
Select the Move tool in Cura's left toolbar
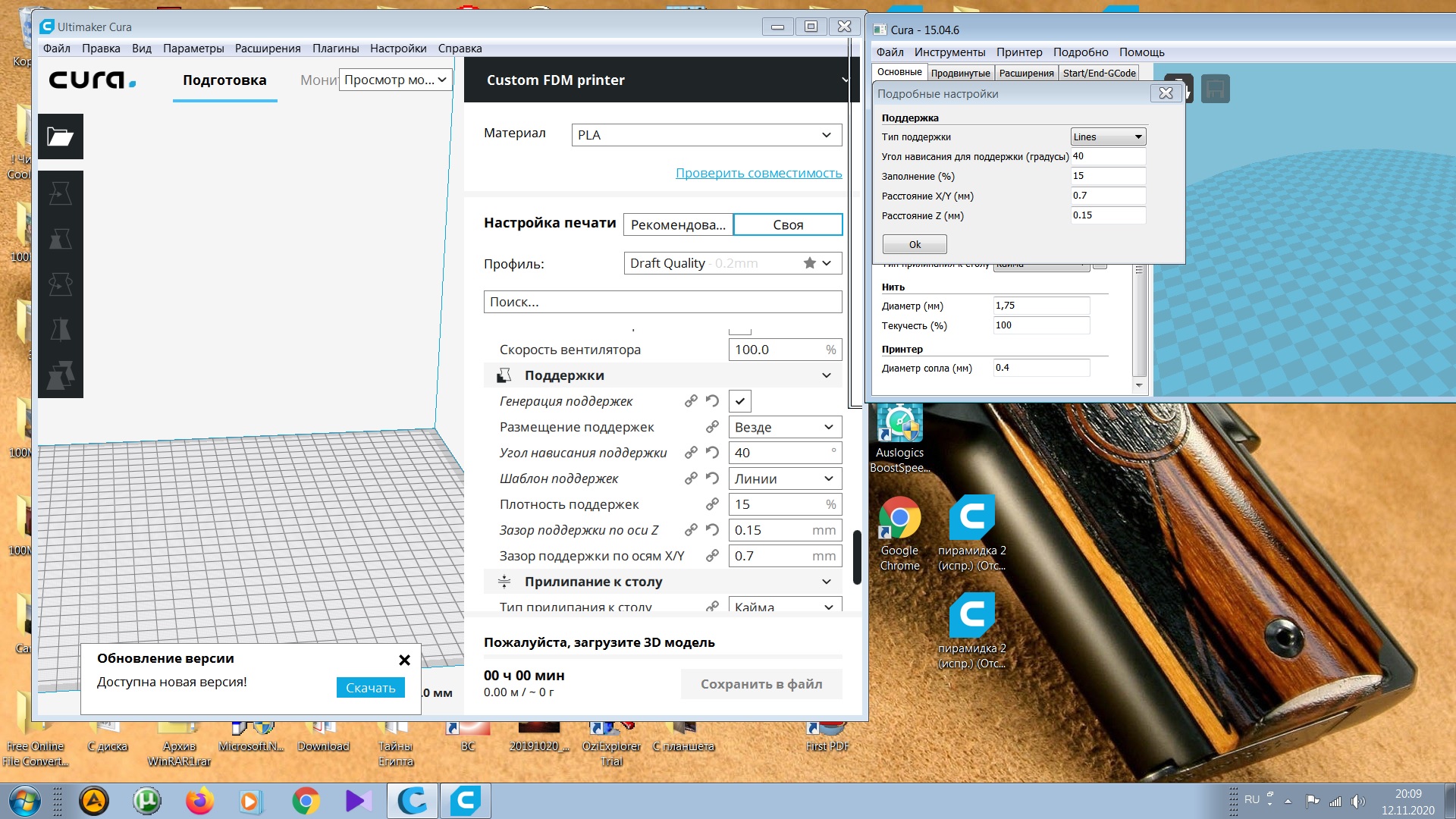point(60,193)
